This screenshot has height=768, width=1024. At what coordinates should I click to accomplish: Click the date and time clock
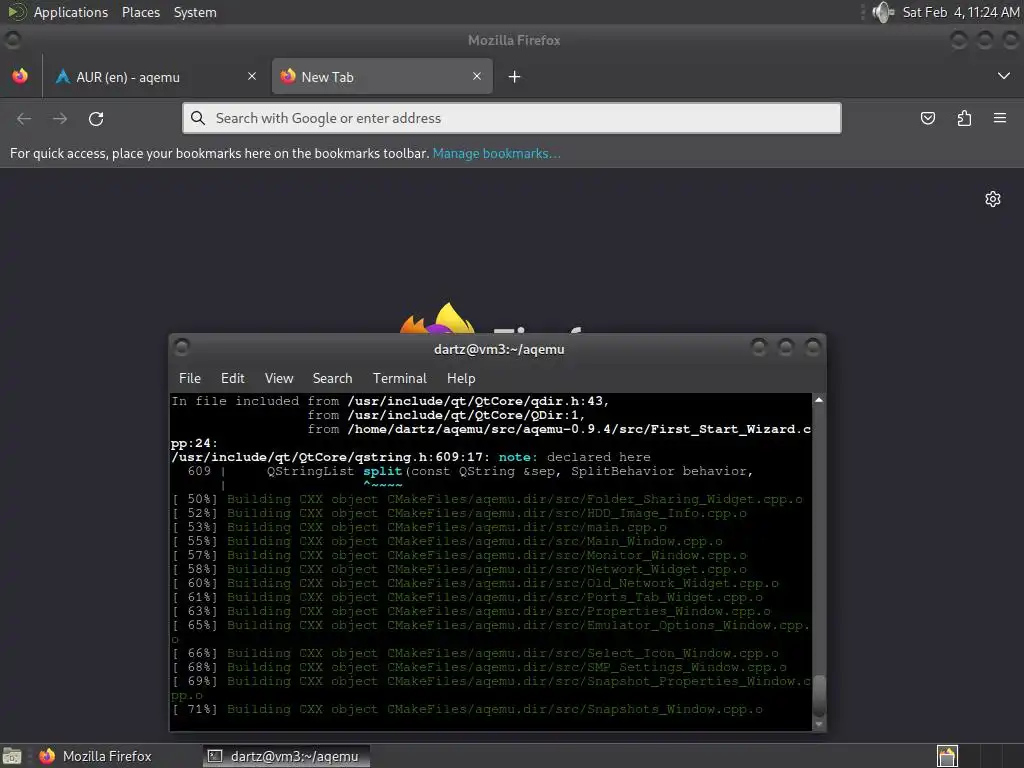click(961, 12)
